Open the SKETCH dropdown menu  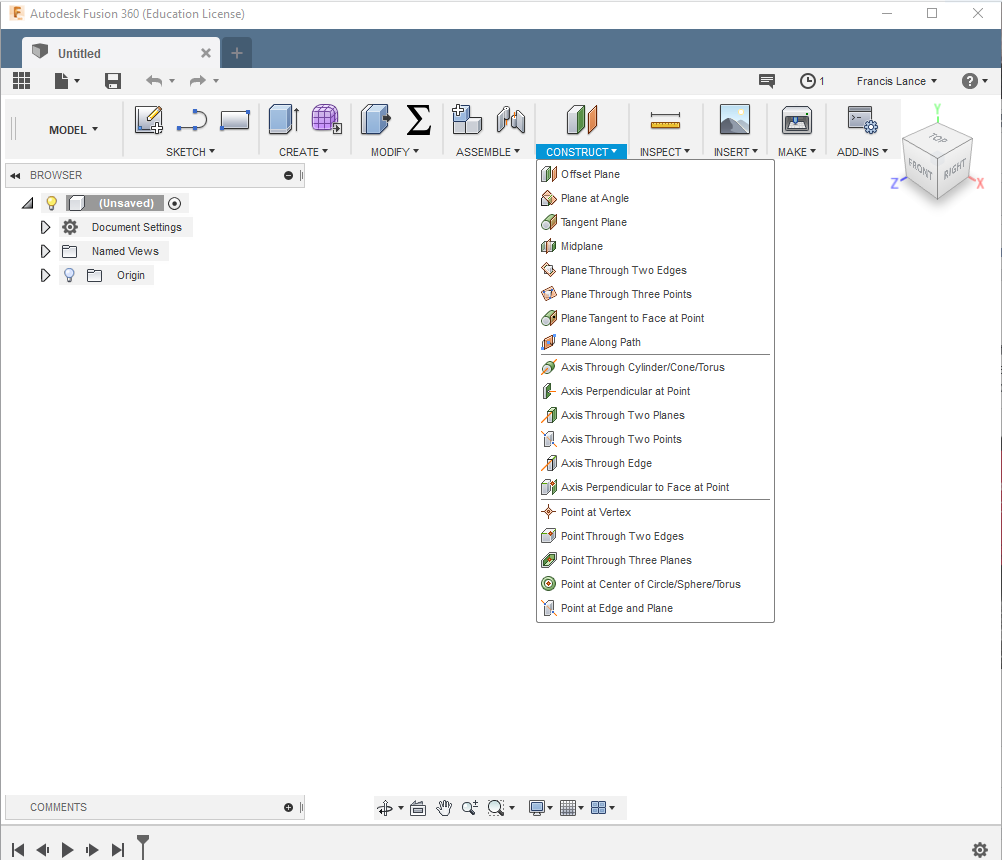[190, 152]
